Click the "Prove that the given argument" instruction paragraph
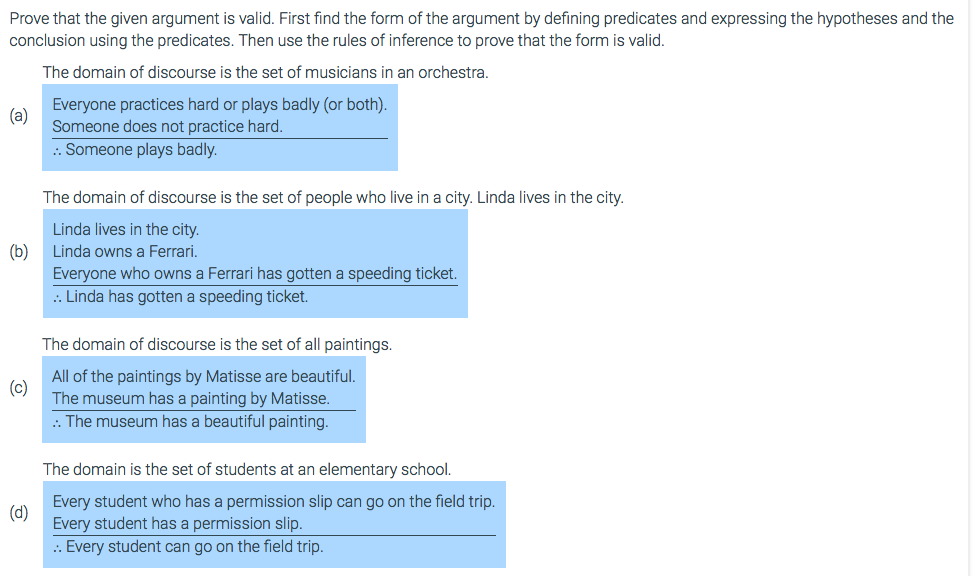 pos(480,29)
